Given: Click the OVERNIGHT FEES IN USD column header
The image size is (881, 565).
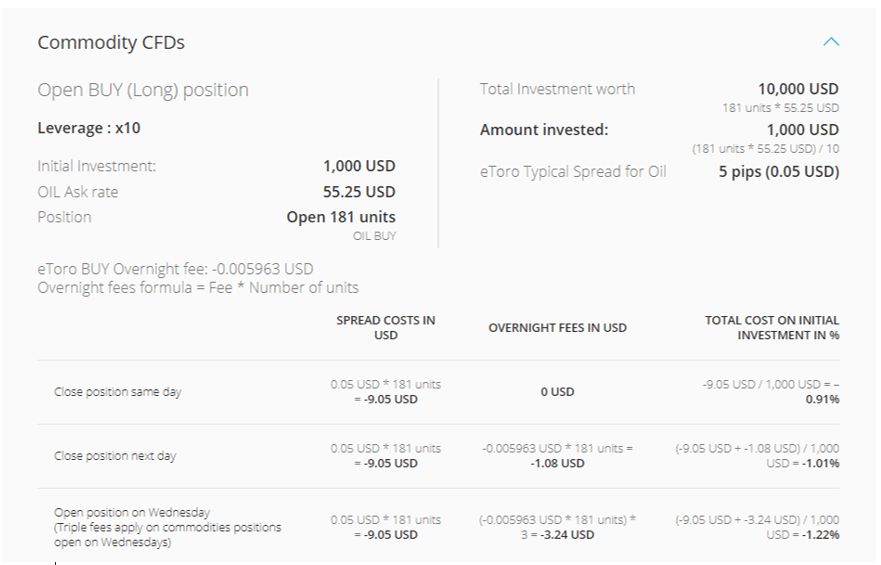Looking at the screenshot, I should click(557, 328).
